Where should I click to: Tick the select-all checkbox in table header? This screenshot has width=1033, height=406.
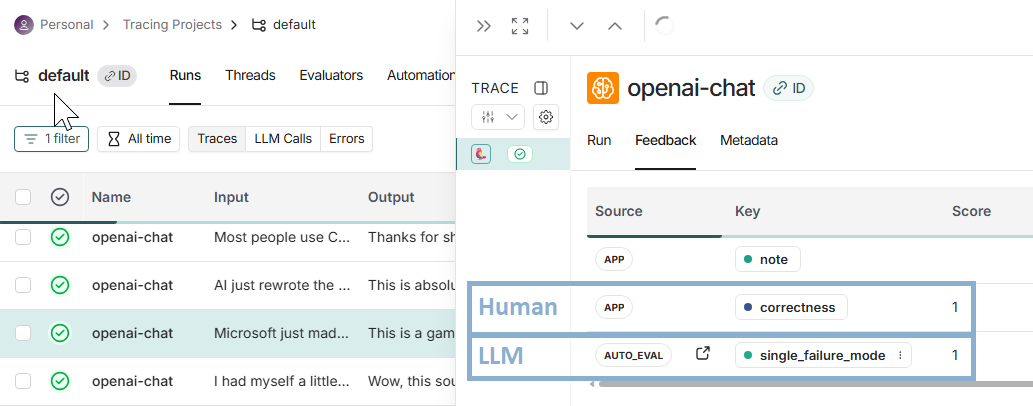[x=23, y=197]
